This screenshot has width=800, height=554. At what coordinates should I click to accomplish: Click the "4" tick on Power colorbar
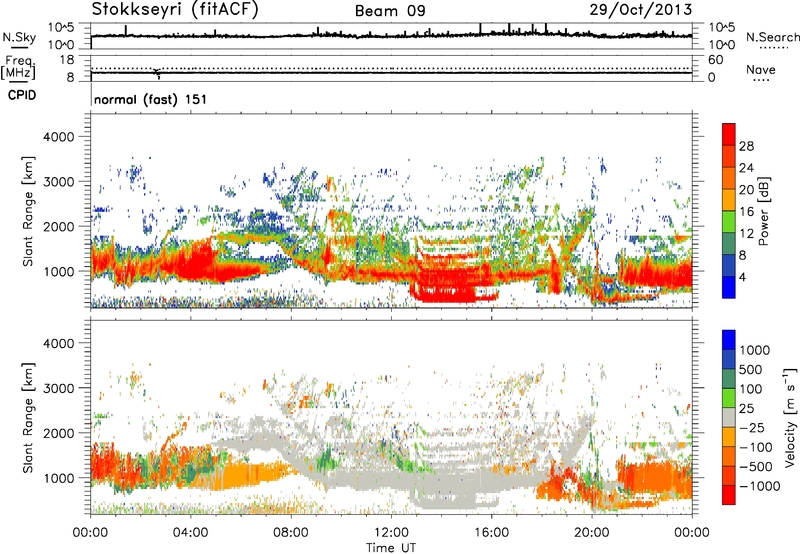742,277
